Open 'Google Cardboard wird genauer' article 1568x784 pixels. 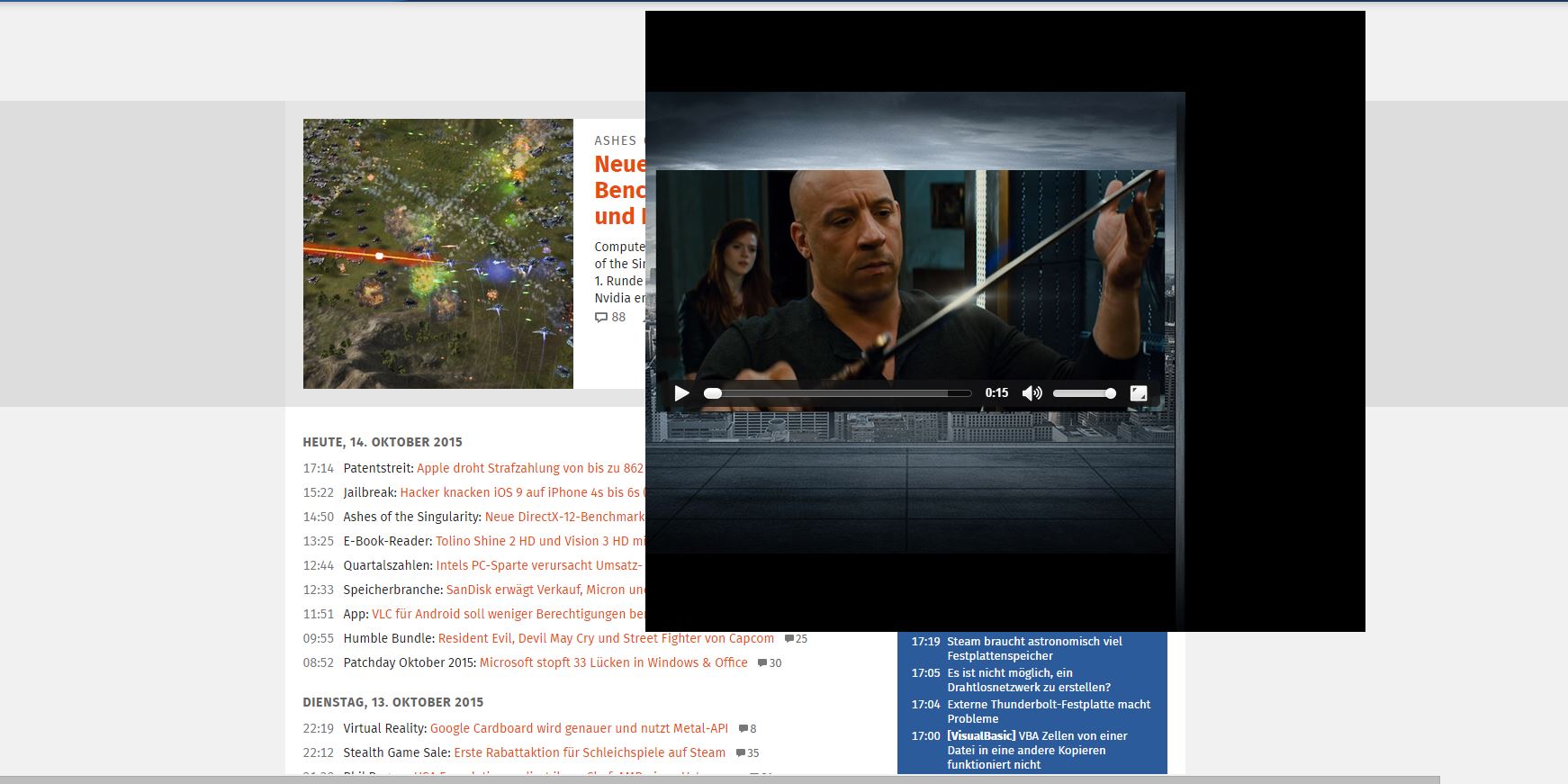coord(579,728)
